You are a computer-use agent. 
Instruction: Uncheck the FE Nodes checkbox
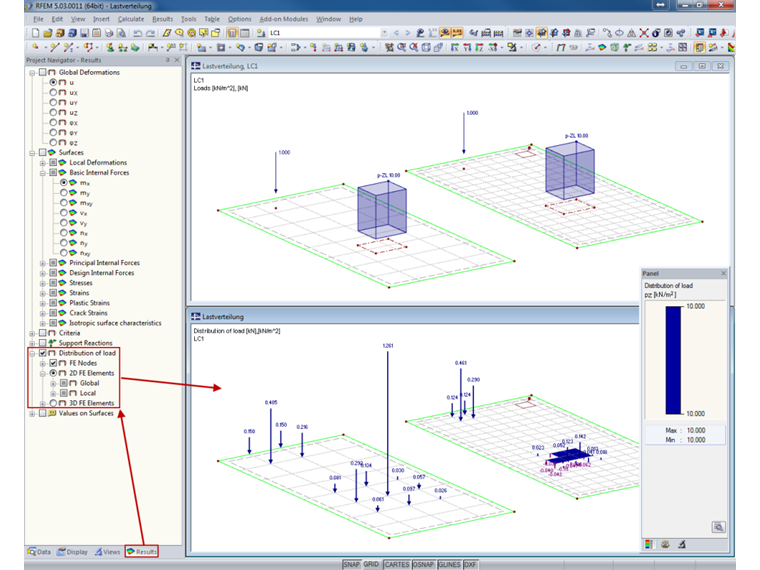point(53,363)
